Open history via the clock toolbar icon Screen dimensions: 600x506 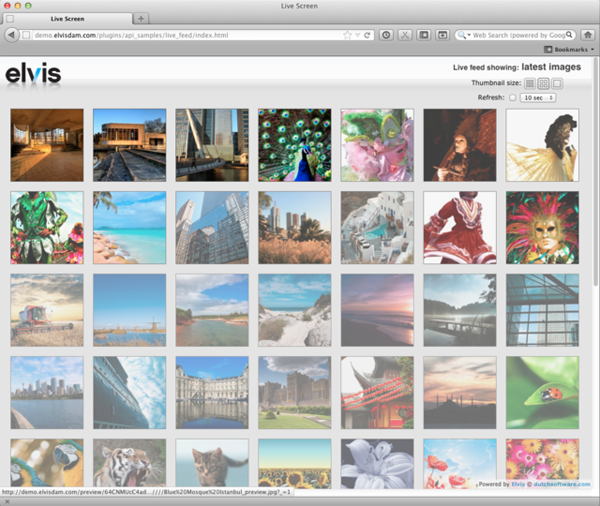[387, 35]
